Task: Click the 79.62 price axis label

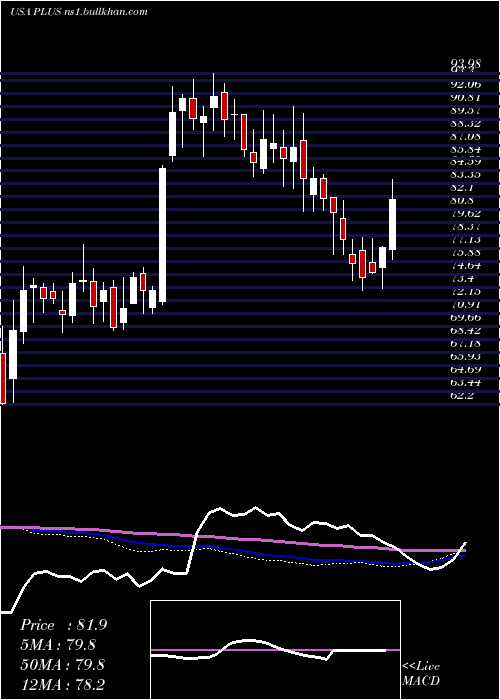Action: pos(465,214)
